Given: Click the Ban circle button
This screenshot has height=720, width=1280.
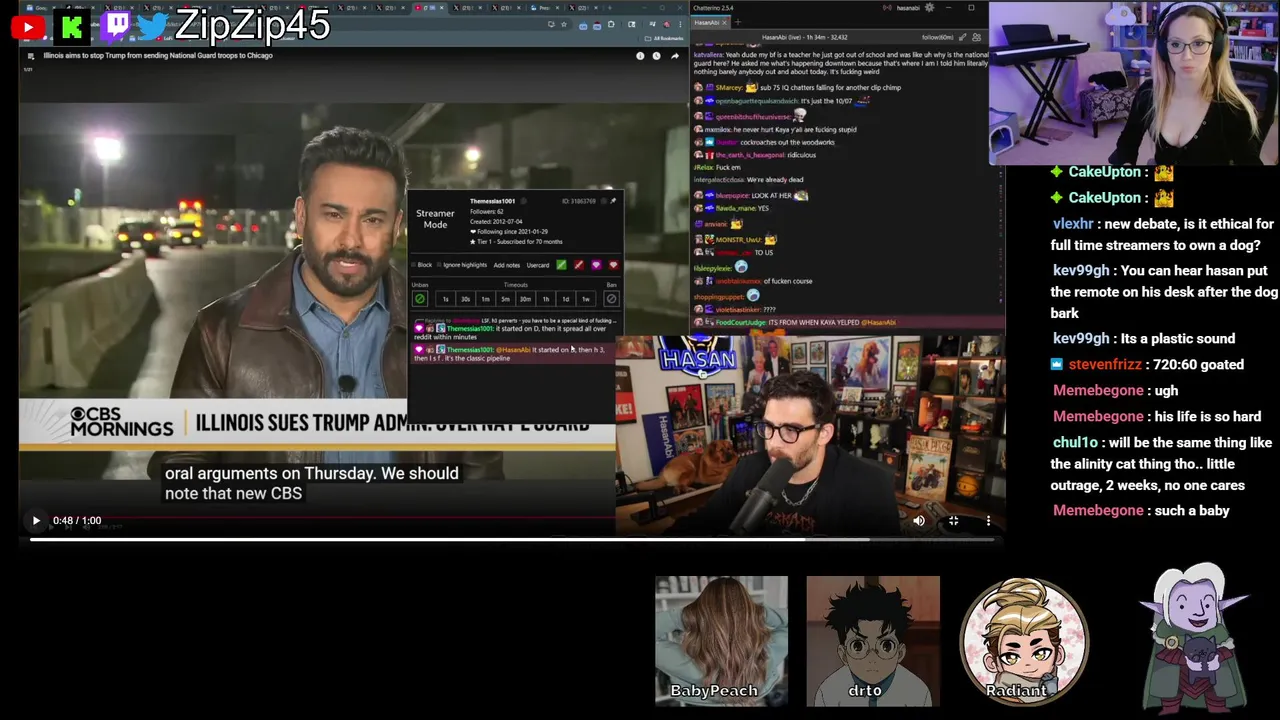Looking at the screenshot, I should 611,299.
